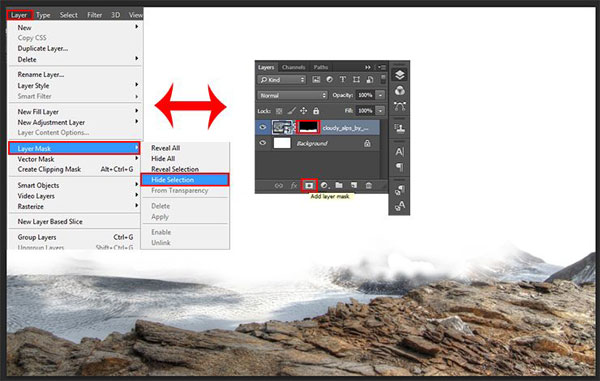
Task: Open the Channels panel dock icon
Action: pos(399,91)
